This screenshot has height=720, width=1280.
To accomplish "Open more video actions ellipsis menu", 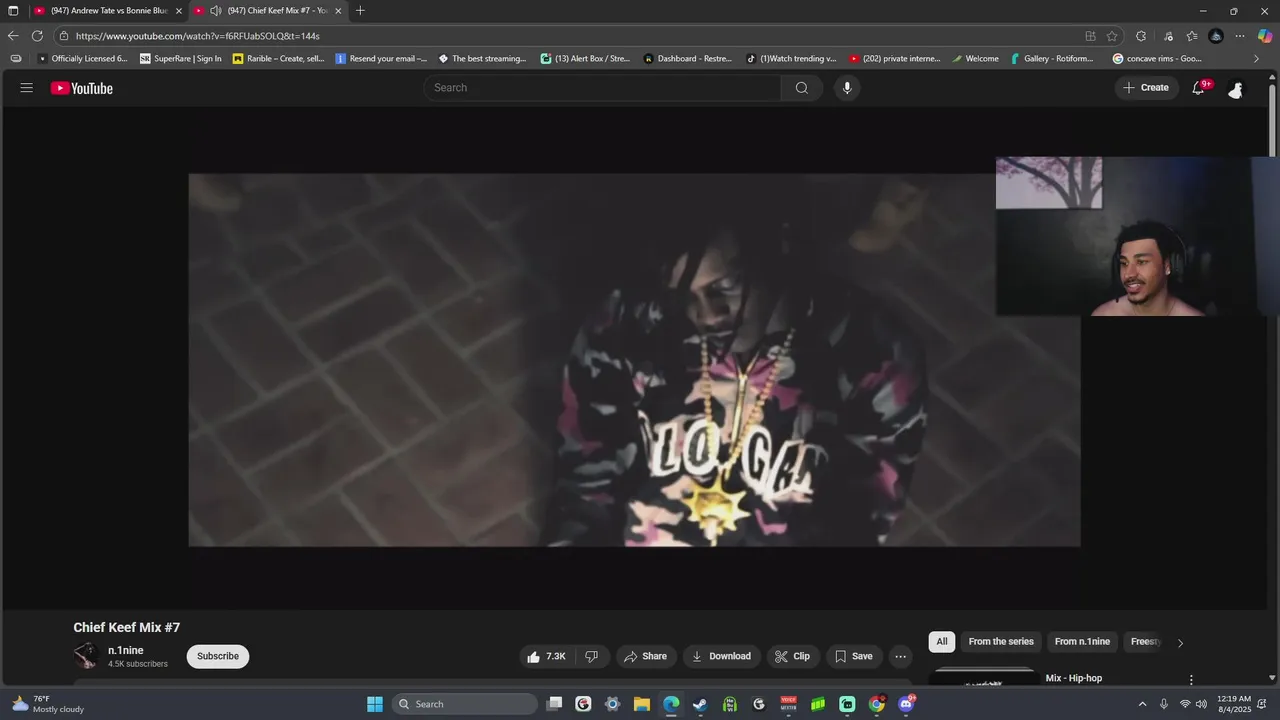I will point(900,656).
